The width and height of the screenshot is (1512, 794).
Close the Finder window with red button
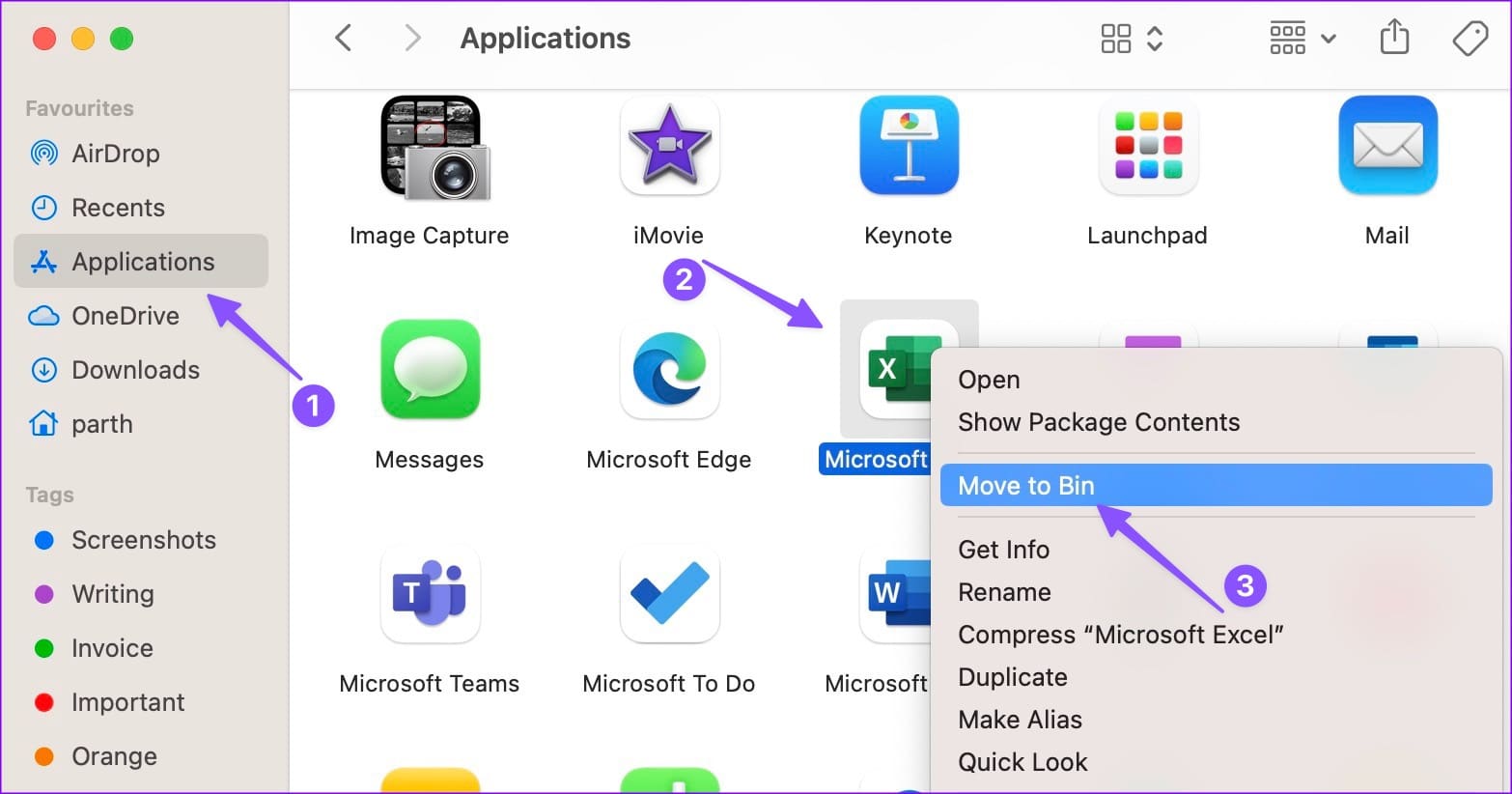tap(44, 39)
